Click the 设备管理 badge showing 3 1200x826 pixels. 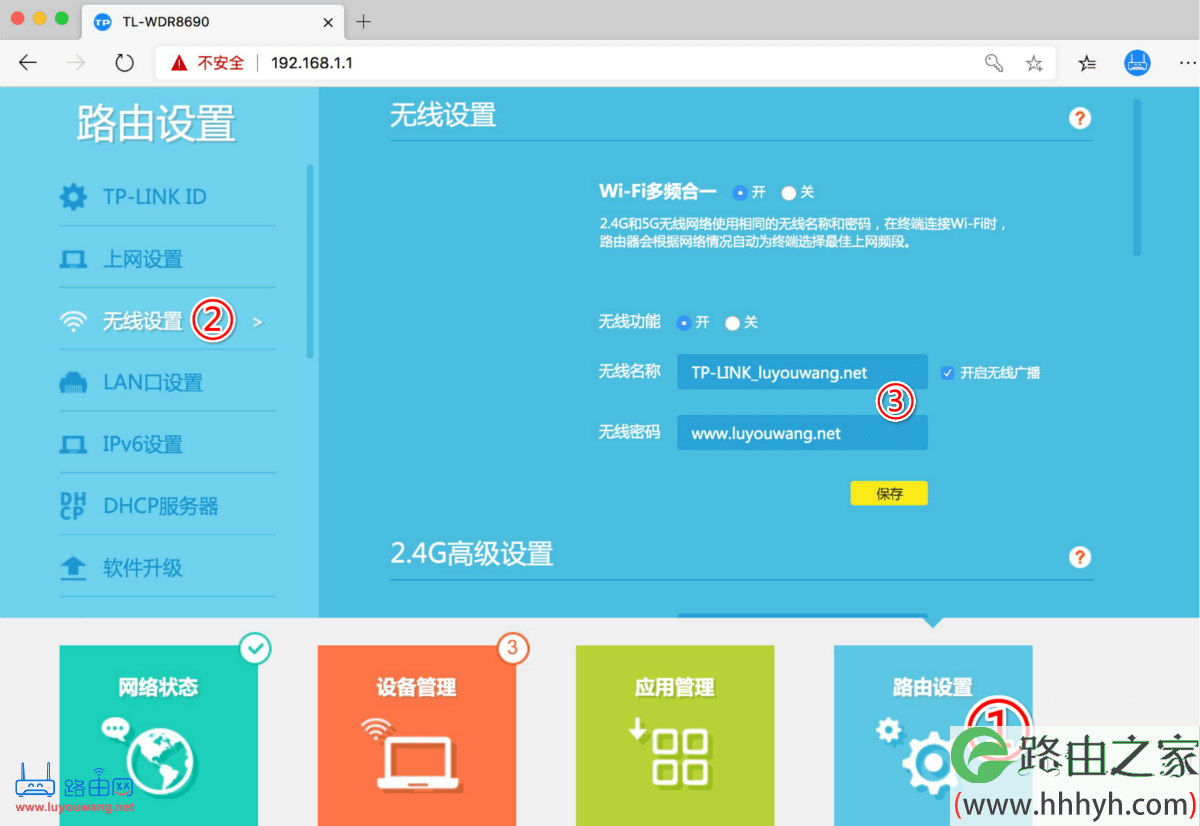[512, 648]
